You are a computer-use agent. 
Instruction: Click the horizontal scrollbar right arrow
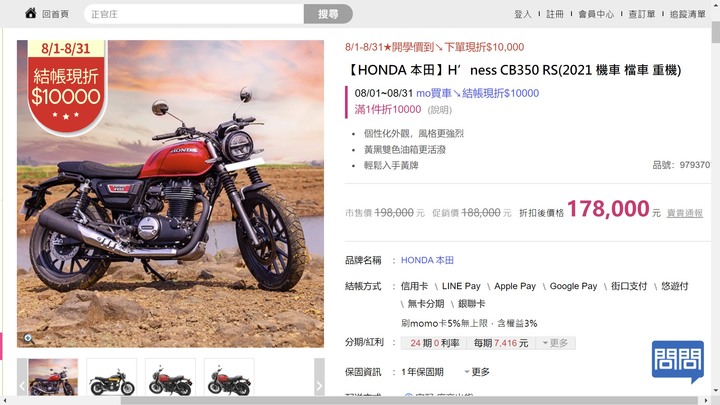tap(706, 400)
